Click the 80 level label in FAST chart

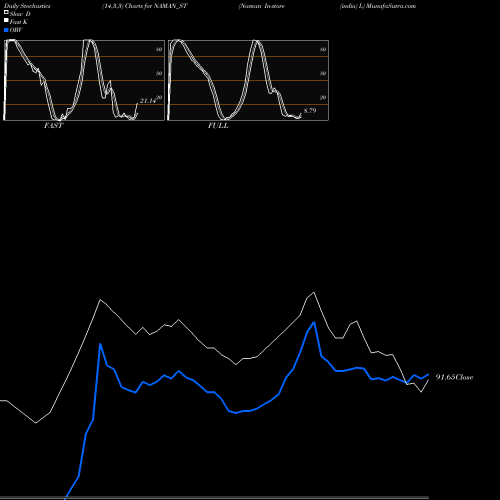(x=159, y=49)
